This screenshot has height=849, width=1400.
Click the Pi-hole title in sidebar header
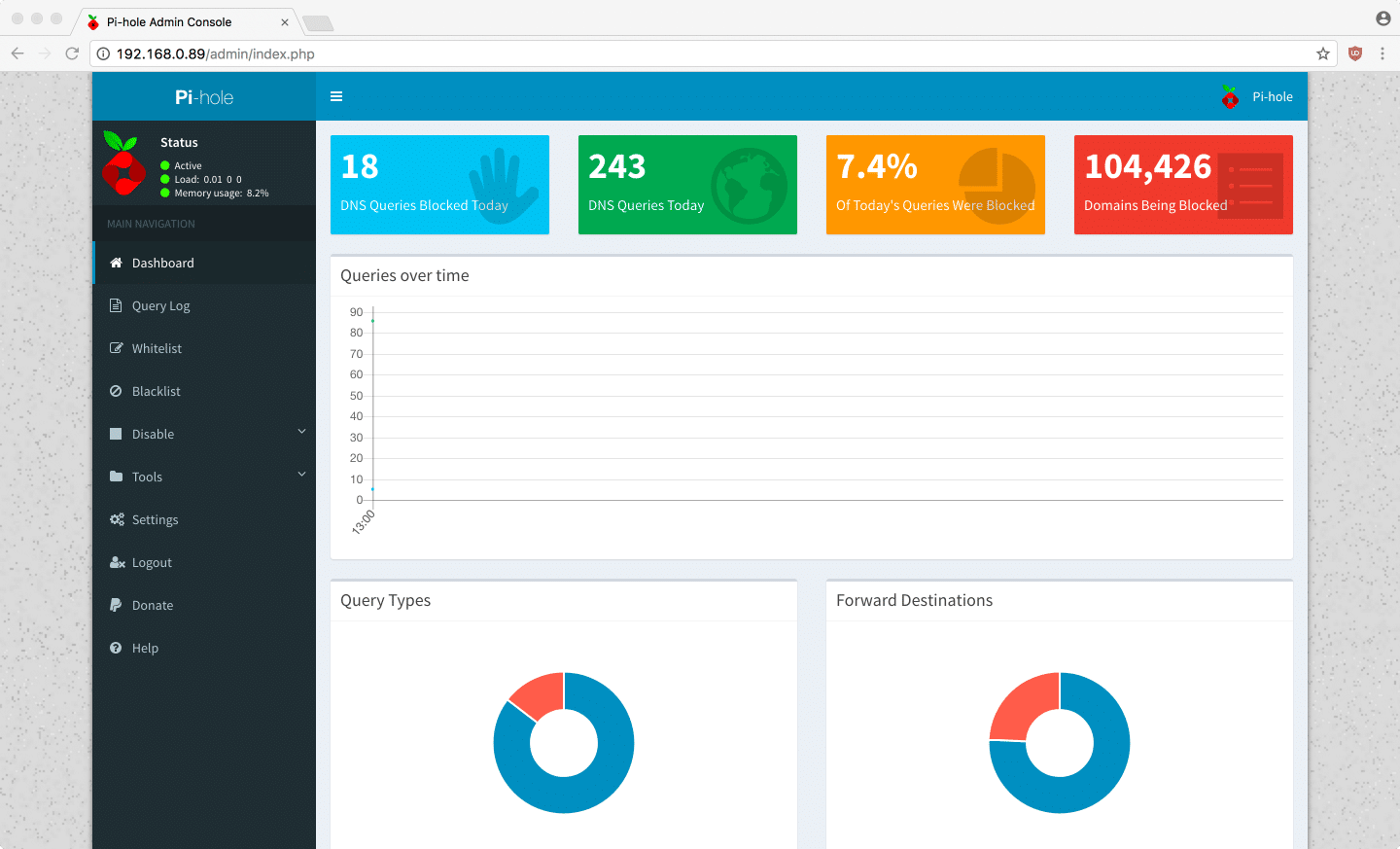point(204,97)
